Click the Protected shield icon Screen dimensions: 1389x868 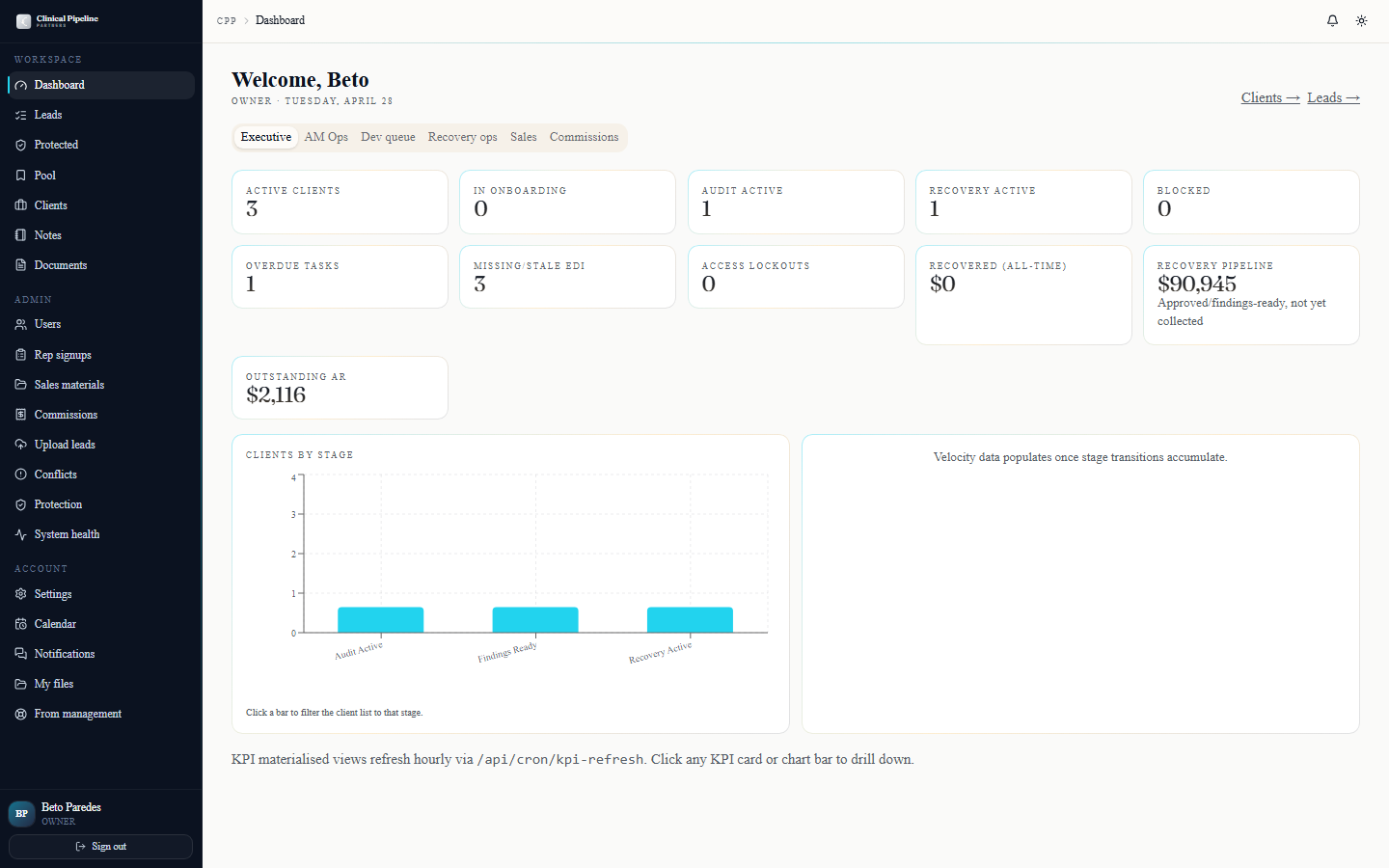pos(21,145)
